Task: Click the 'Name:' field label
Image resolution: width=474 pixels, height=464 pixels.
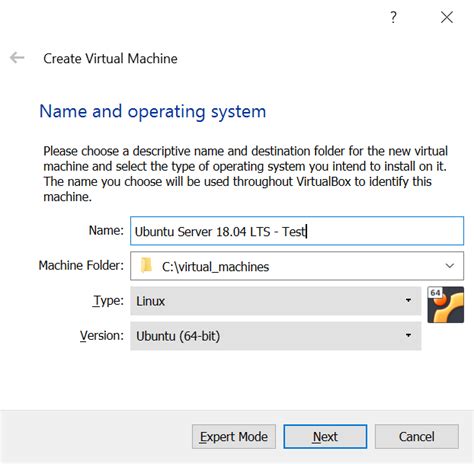Action: [106, 230]
